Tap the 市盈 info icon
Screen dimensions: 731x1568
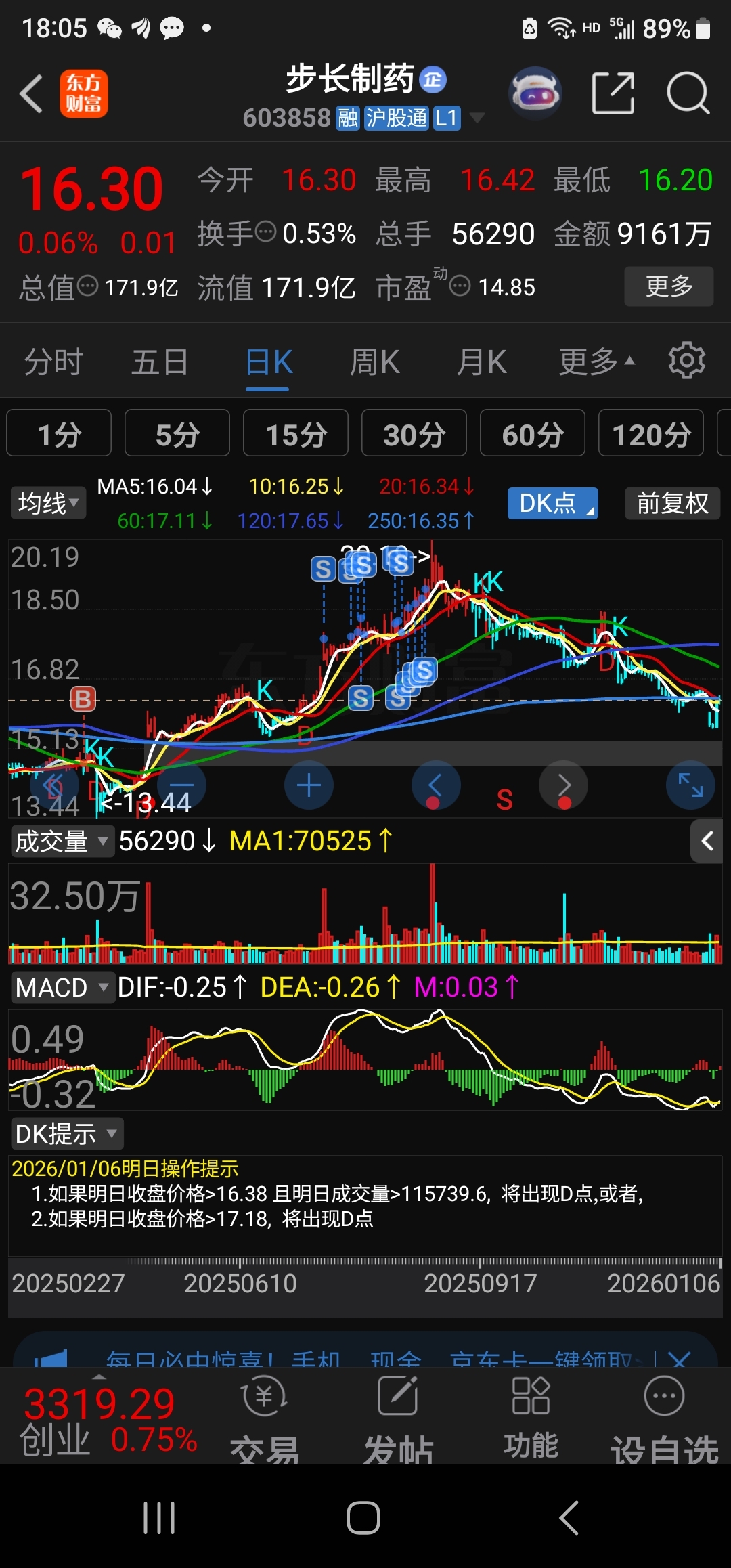460,286
